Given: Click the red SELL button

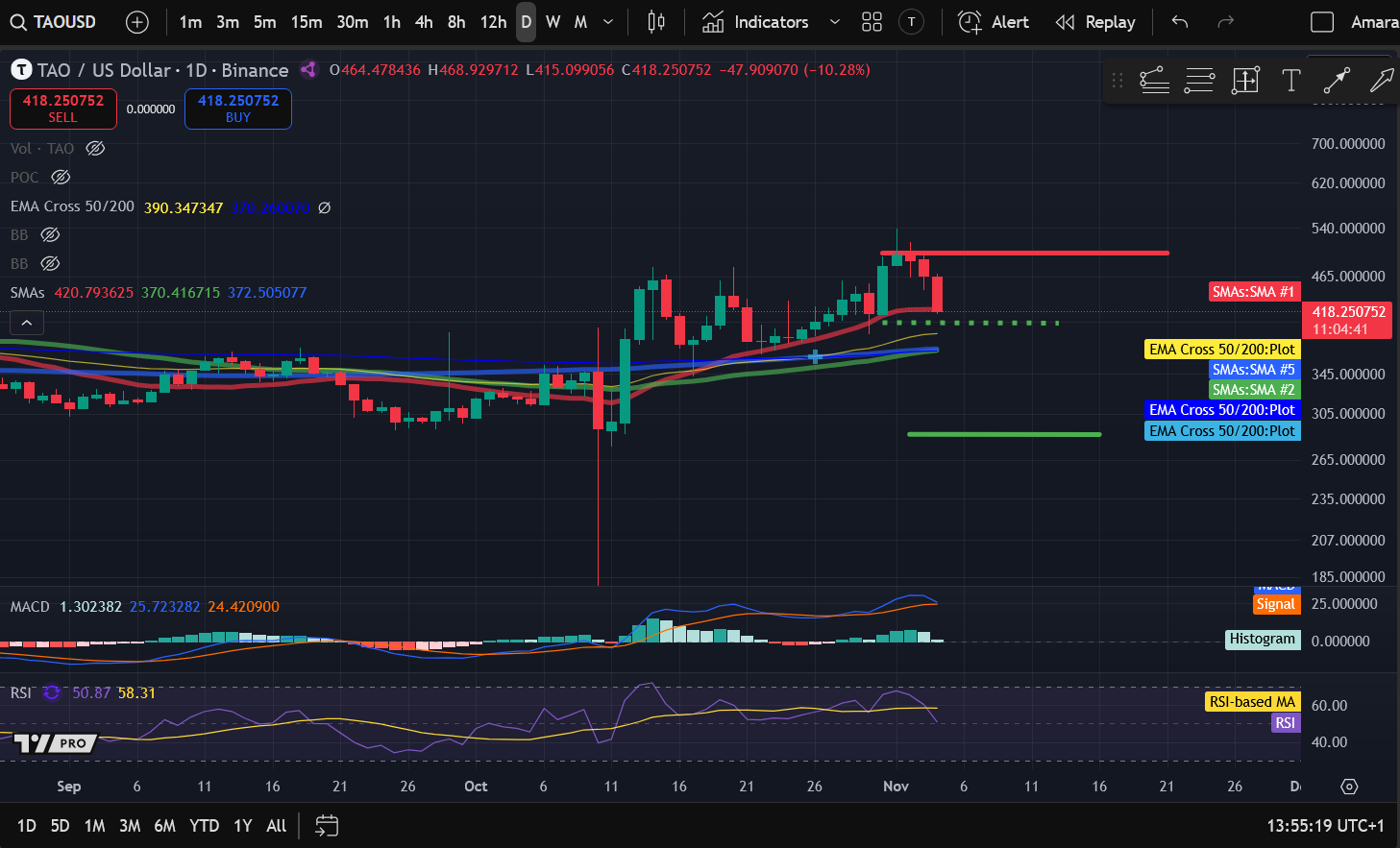Looking at the screenshot, I should tap(62, 109).
